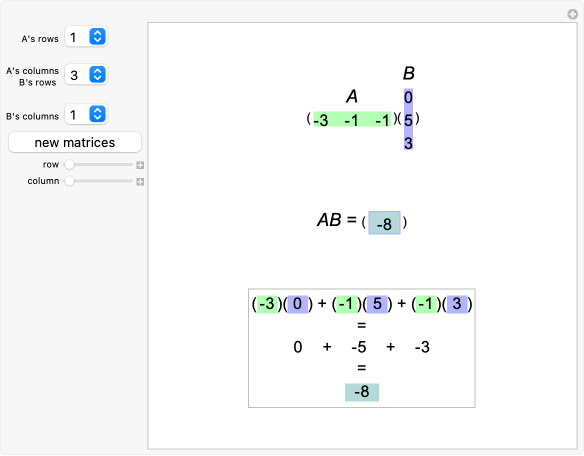Image resolution: width=584 pixels, height=456 pixels.
Task: Expand the row slider plus icon
Action: (140, 165)
